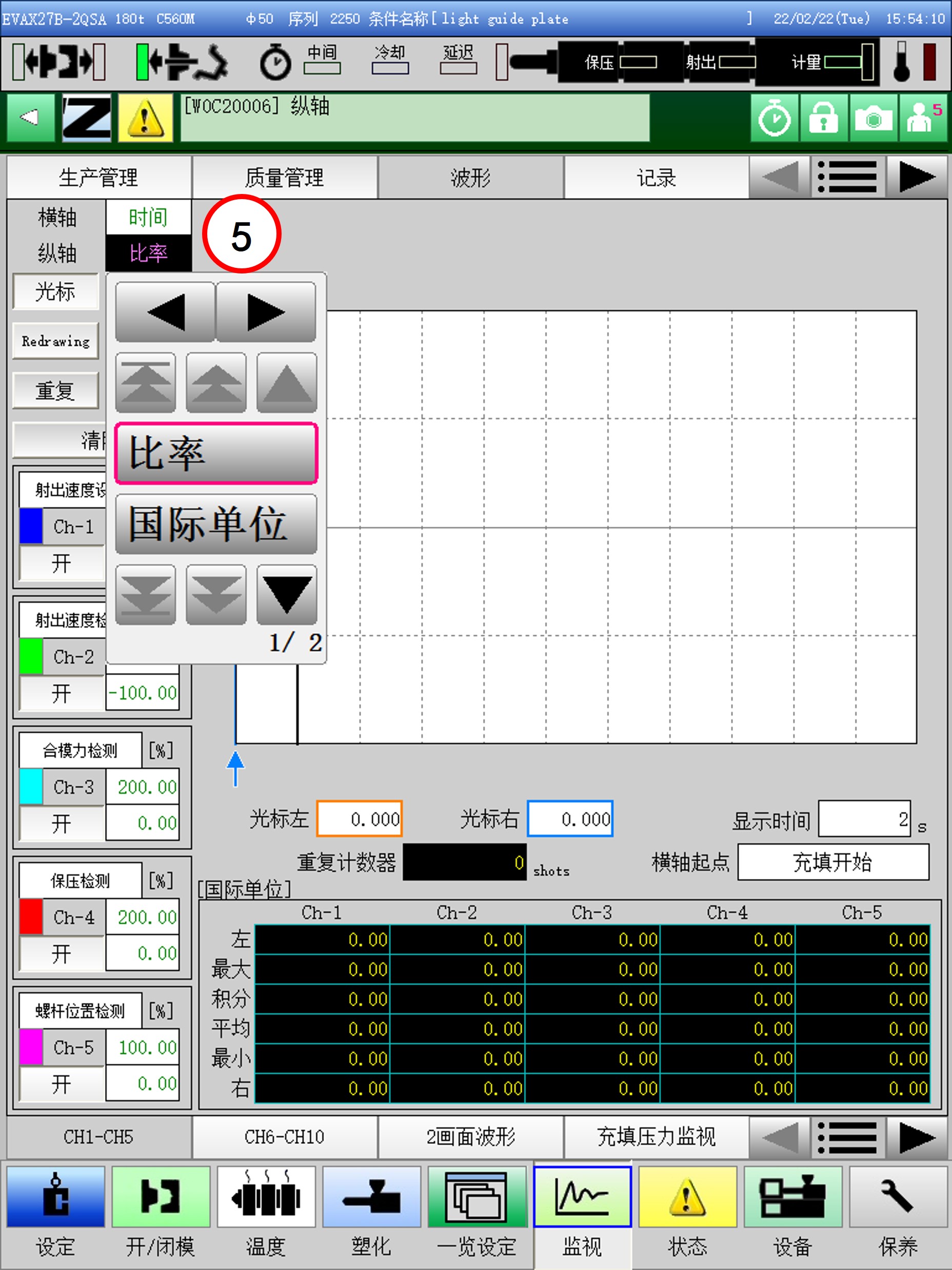Open the 保养 wrench maintenance icon
952x1270 pixels.
(x=898, y=1197)
